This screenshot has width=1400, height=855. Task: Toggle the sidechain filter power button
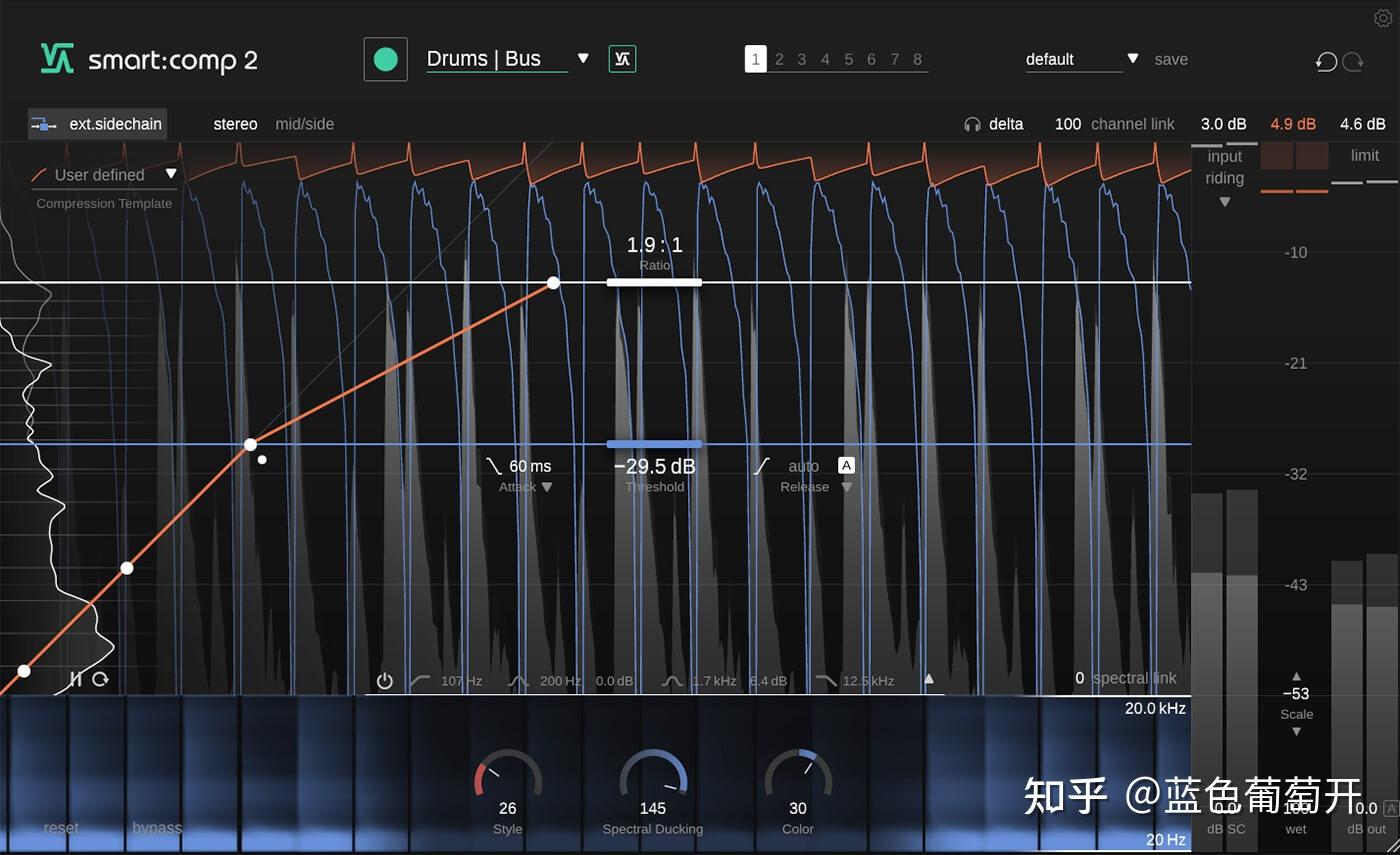click(x=384, y=679)
